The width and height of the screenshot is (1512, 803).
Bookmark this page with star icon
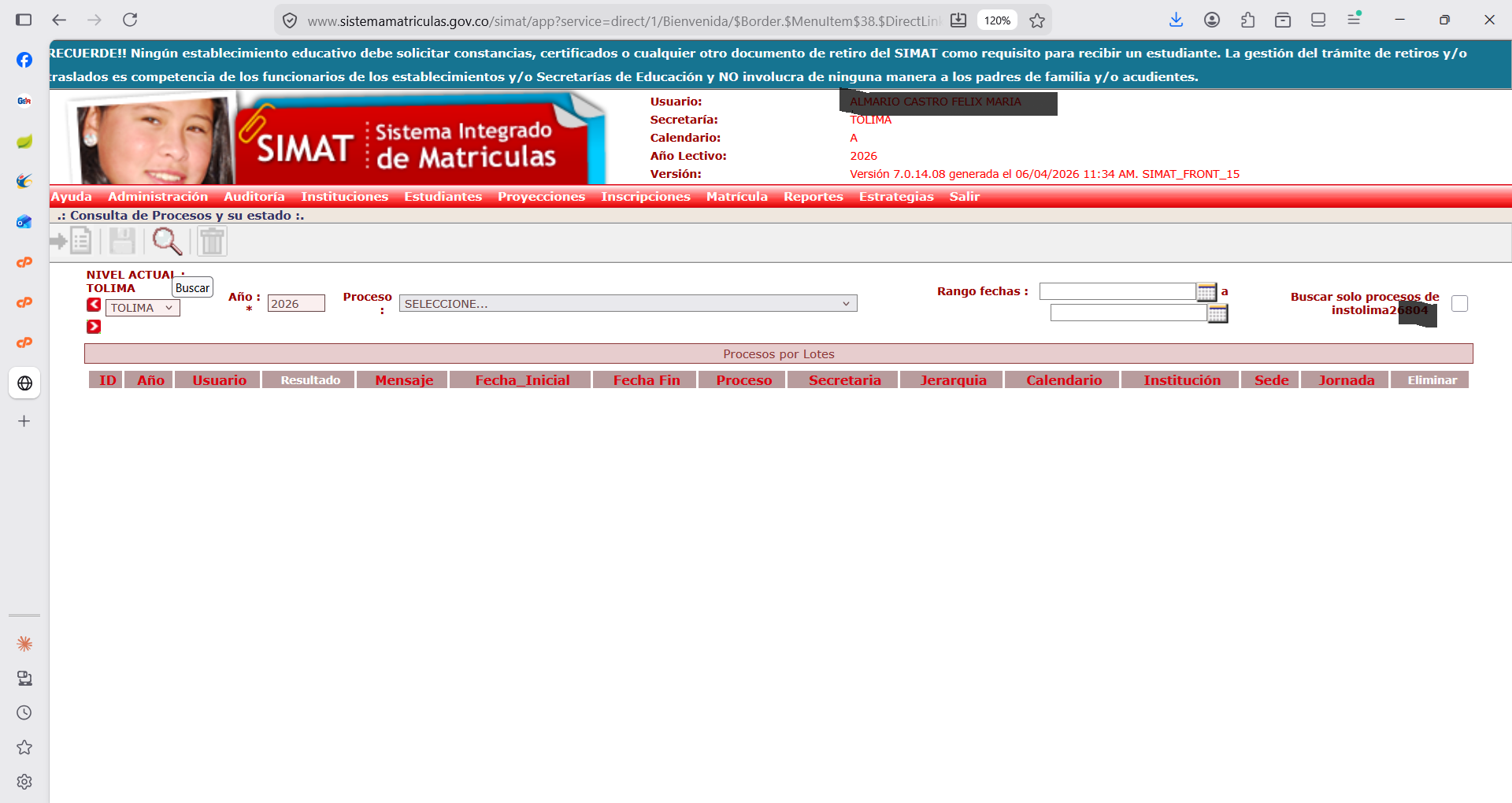(1037, 20)
